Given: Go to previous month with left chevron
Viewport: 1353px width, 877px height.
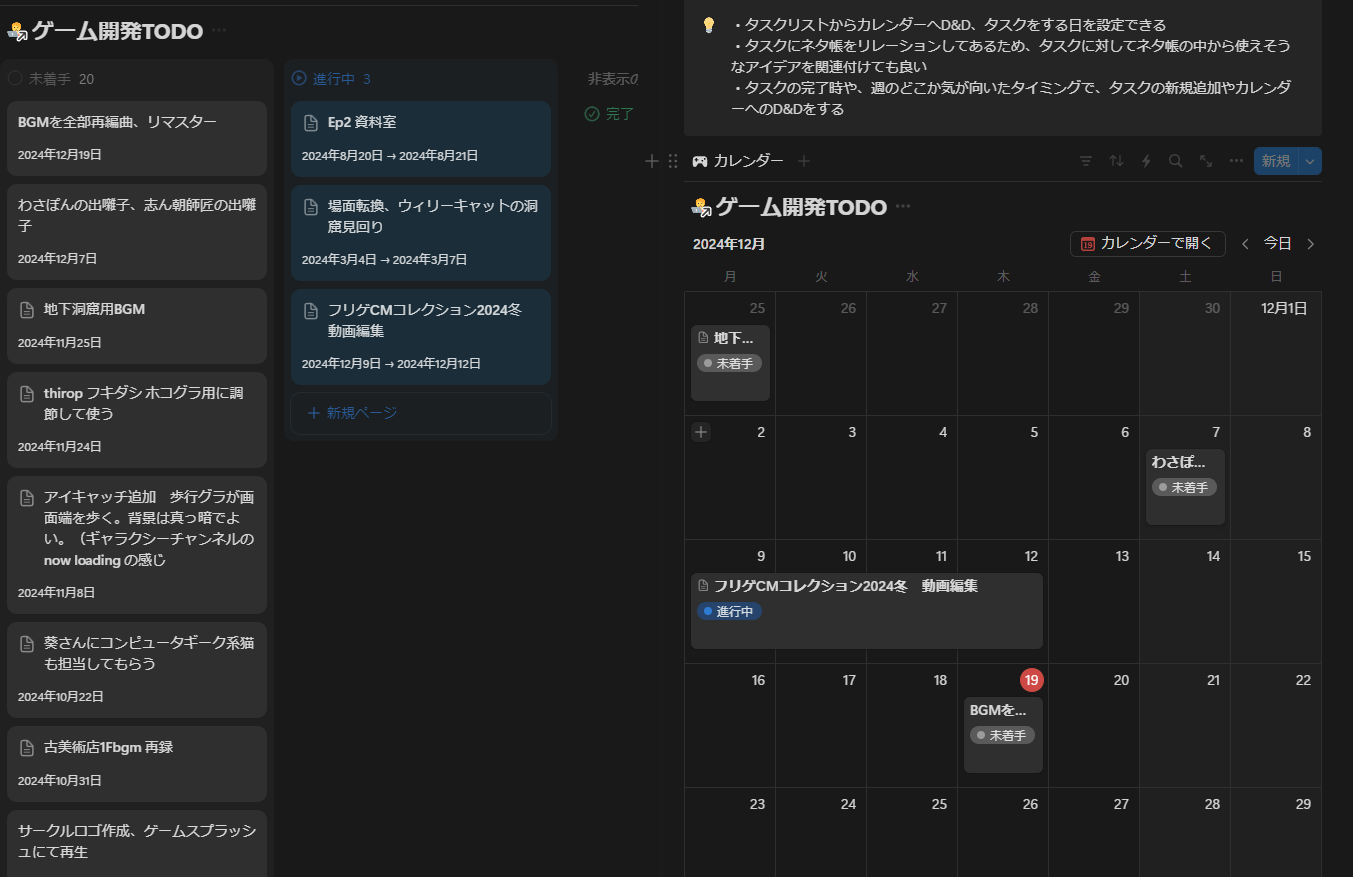Looking at the screenshot, I should click(1245, 244).
